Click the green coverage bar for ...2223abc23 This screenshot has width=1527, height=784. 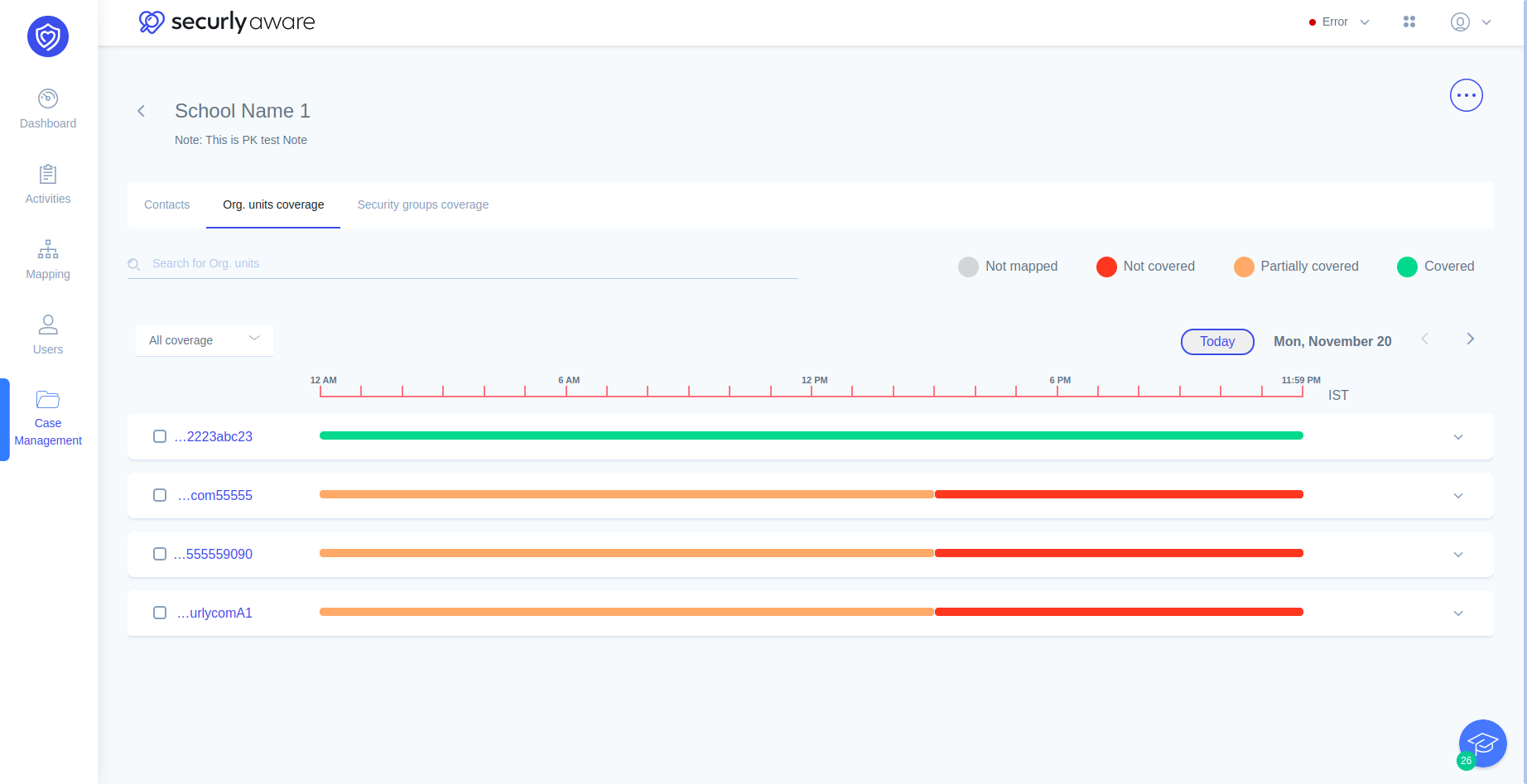(x=812, y=435)
